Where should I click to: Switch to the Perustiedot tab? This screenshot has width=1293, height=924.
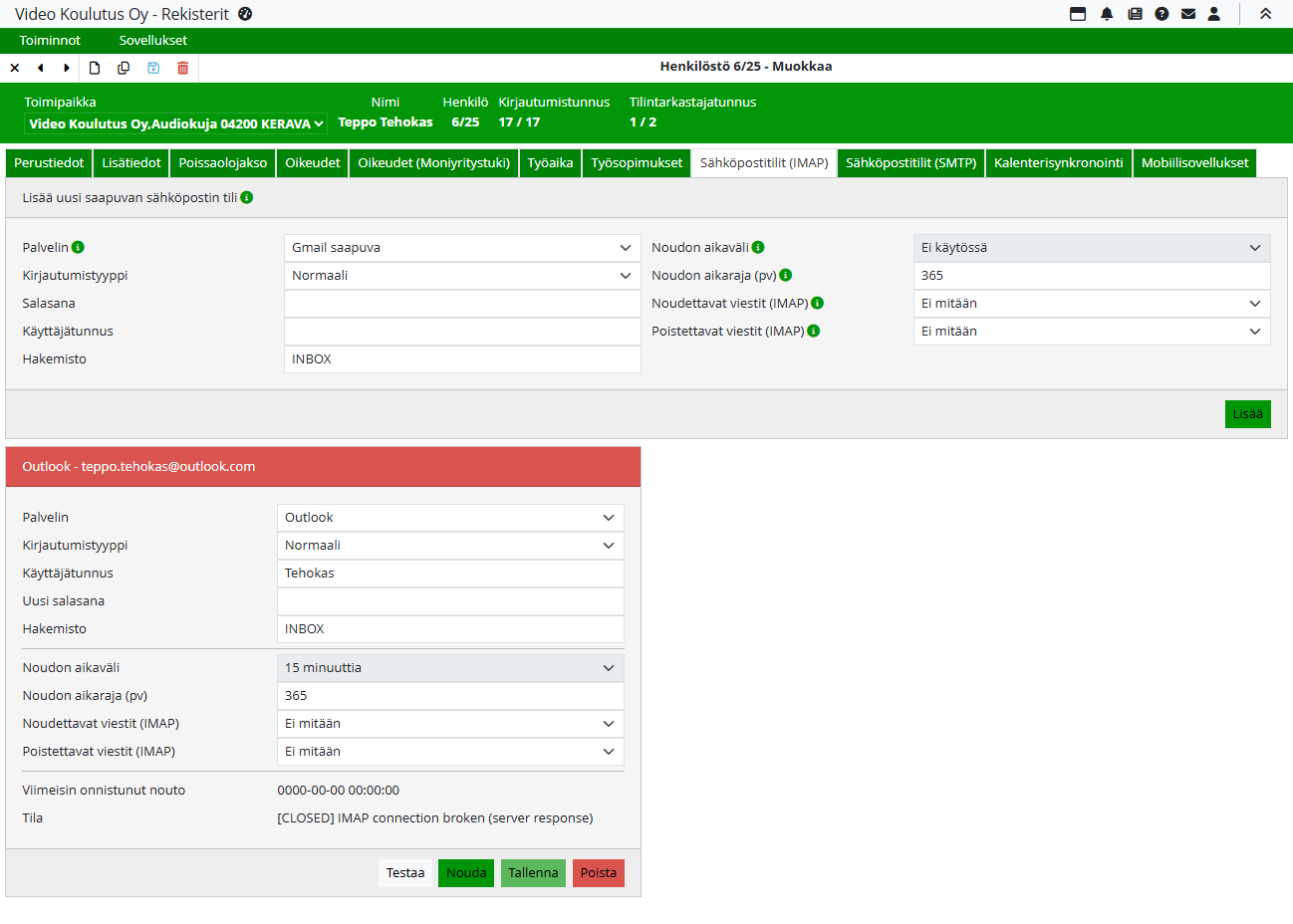(49, 163)
